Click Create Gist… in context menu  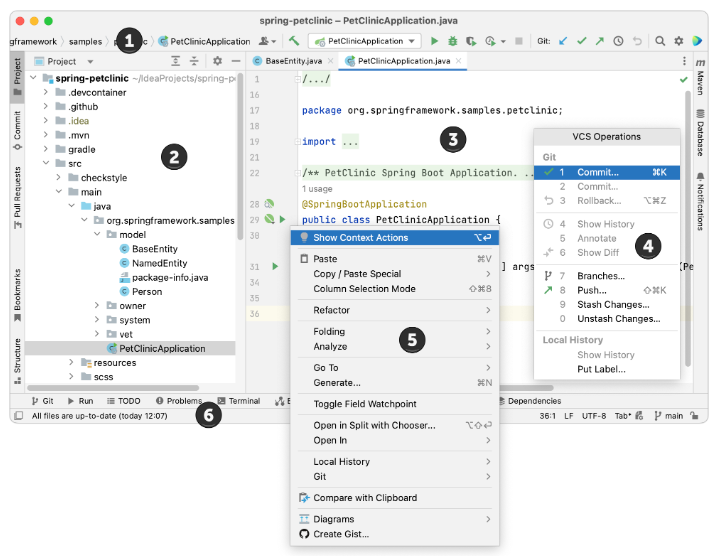[395, 534]
